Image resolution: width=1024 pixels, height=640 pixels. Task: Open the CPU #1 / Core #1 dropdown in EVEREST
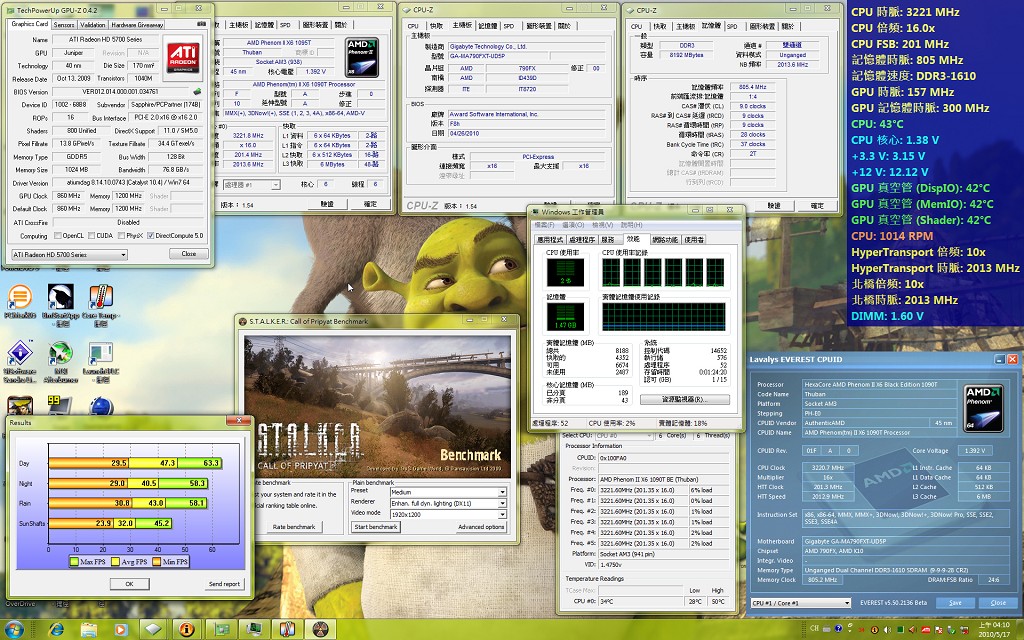(801, 603)
